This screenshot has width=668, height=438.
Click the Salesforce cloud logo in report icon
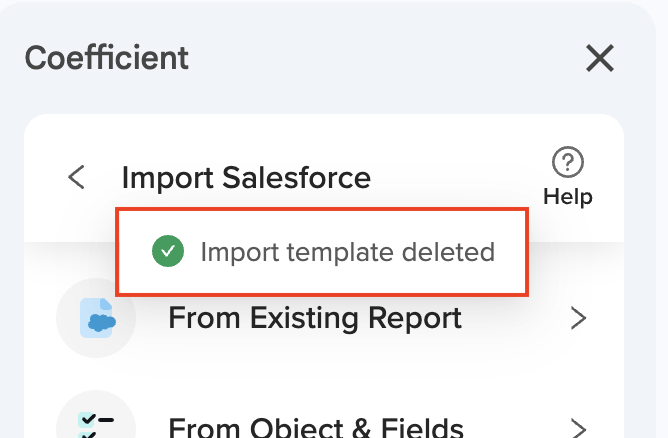click(98, 323)
